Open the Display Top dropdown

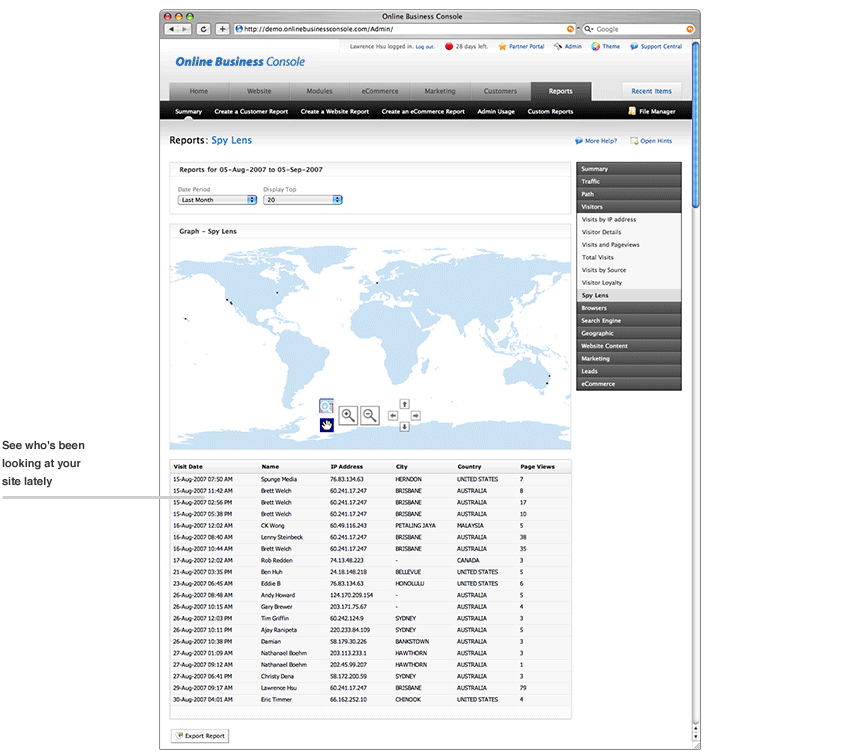(303, 200)
